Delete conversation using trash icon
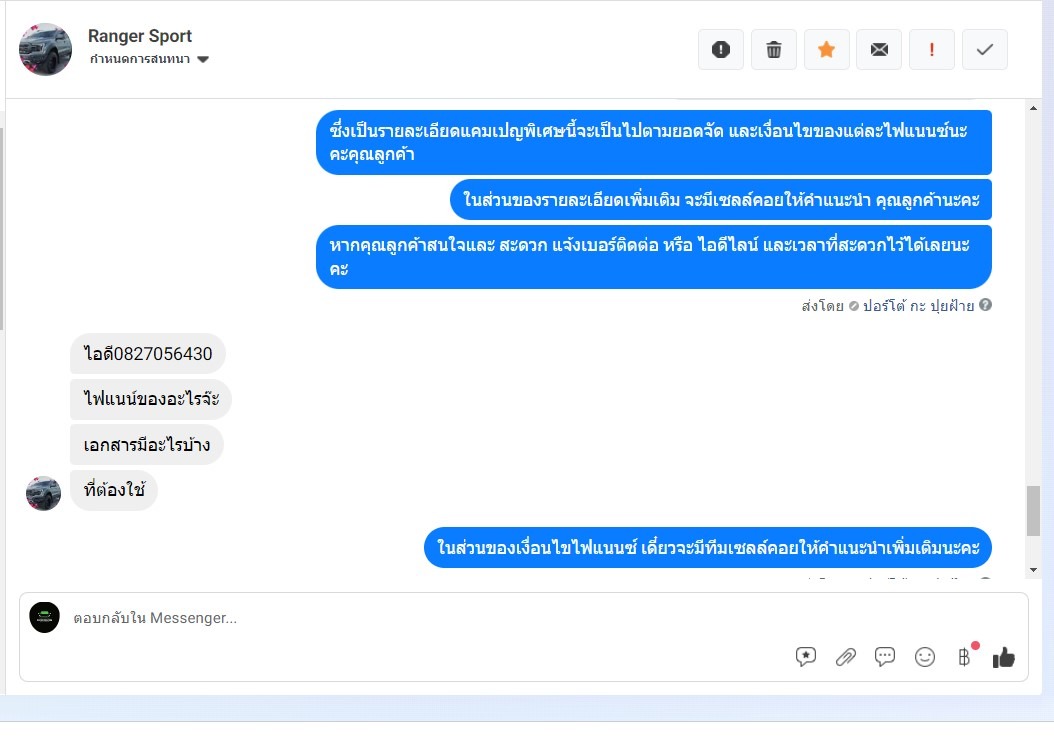Screen dimensions: 1054x741 point(774,50)
